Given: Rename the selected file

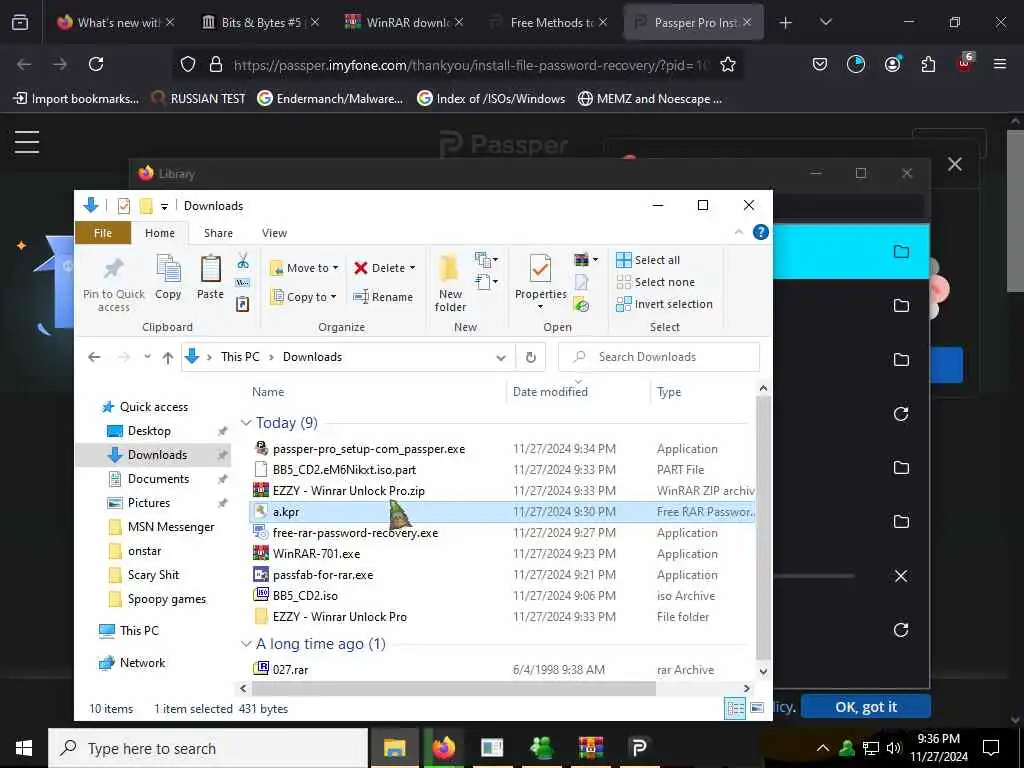Looking at the screenshot, I should pos(383,297).
